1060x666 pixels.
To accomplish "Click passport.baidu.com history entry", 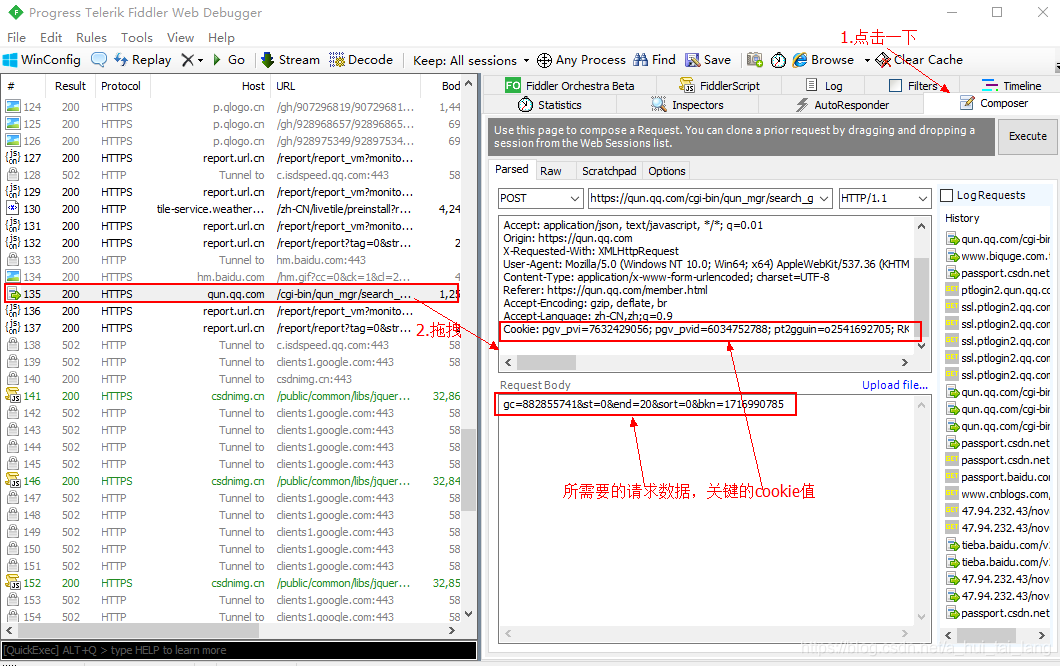I will click(998, 477).
